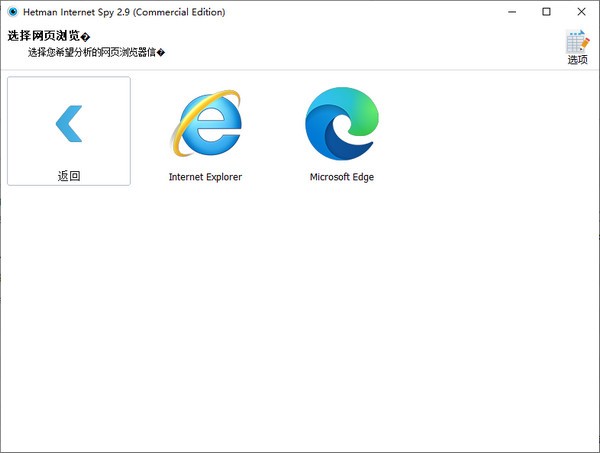Click the Hetman app icon in title bar
This screenshot has height=453, width=600.
pyautogui.click(x=13, y=12)
